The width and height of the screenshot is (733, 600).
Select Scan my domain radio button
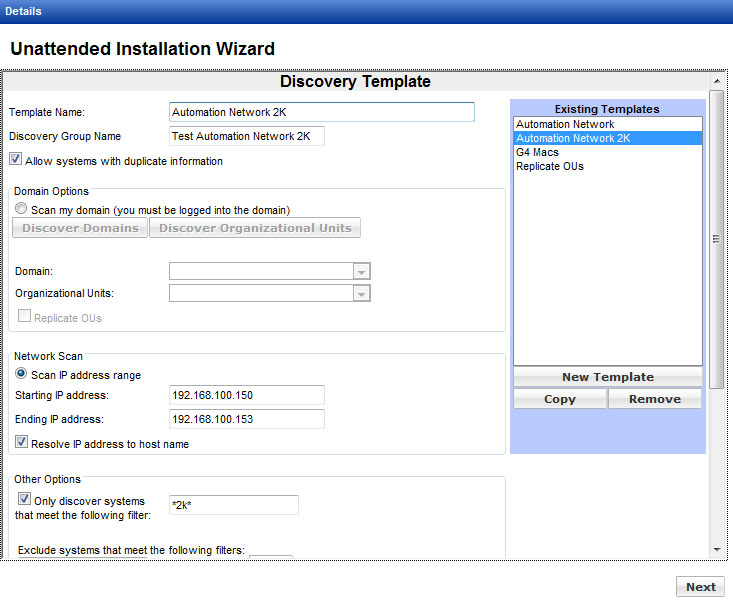point(22,210)
